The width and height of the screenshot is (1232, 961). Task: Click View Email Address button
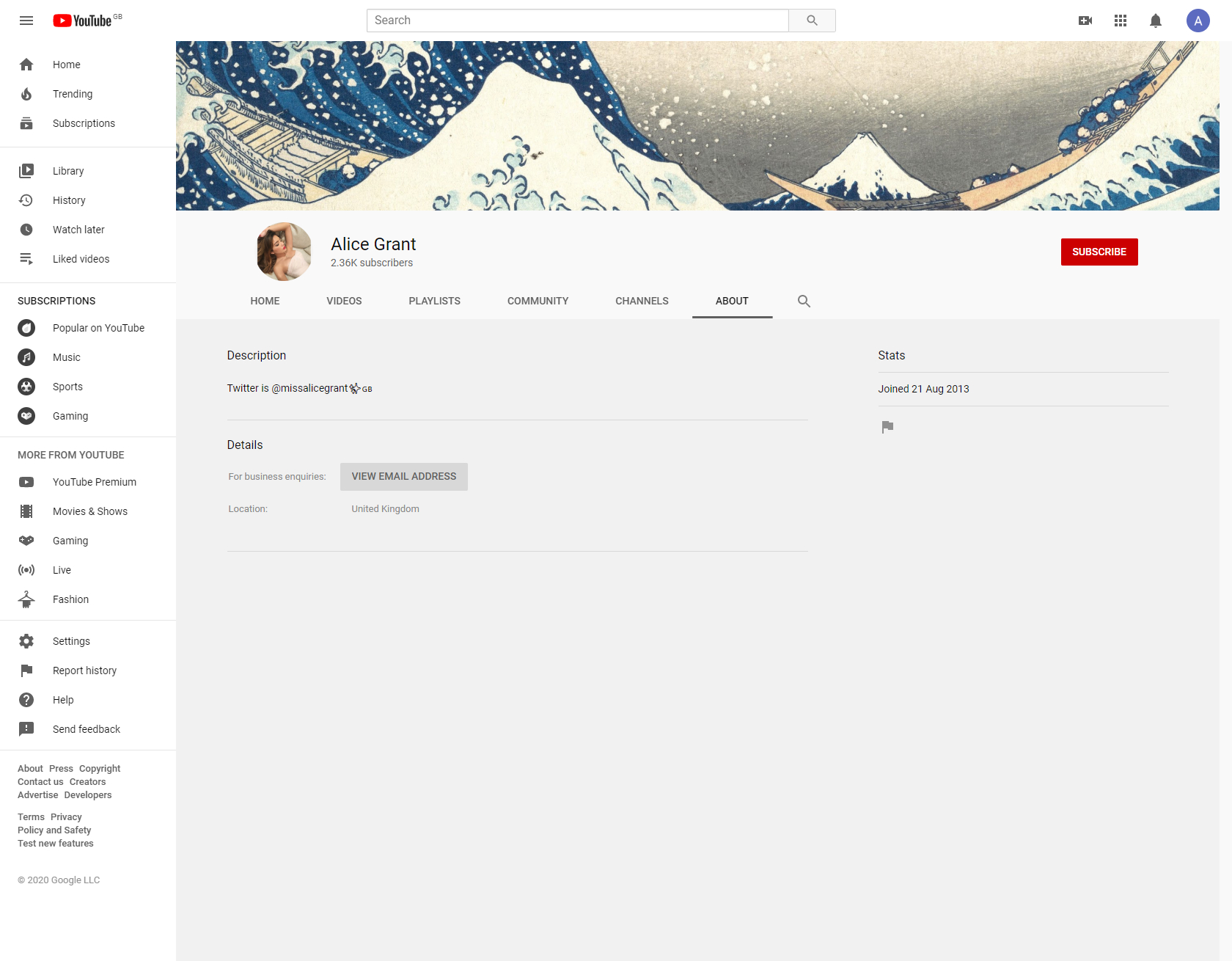(x=403, y=476)
